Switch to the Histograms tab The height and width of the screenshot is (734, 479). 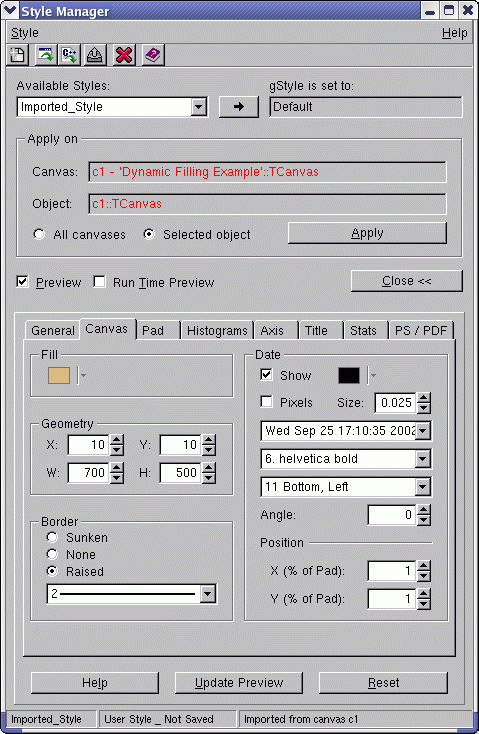coord(217,330)
